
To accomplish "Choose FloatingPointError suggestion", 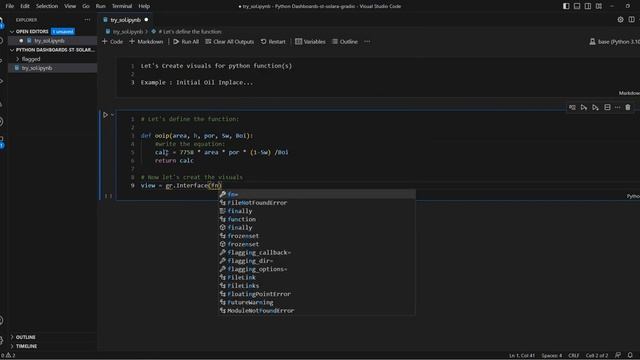I will click(x=317, y=294).
